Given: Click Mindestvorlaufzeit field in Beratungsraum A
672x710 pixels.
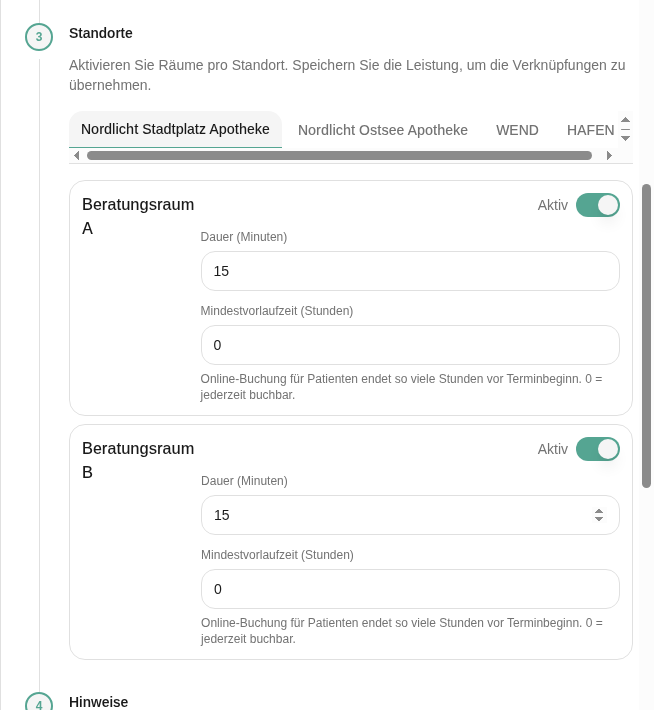Looking at the screenshot, I should coord(410,345).
